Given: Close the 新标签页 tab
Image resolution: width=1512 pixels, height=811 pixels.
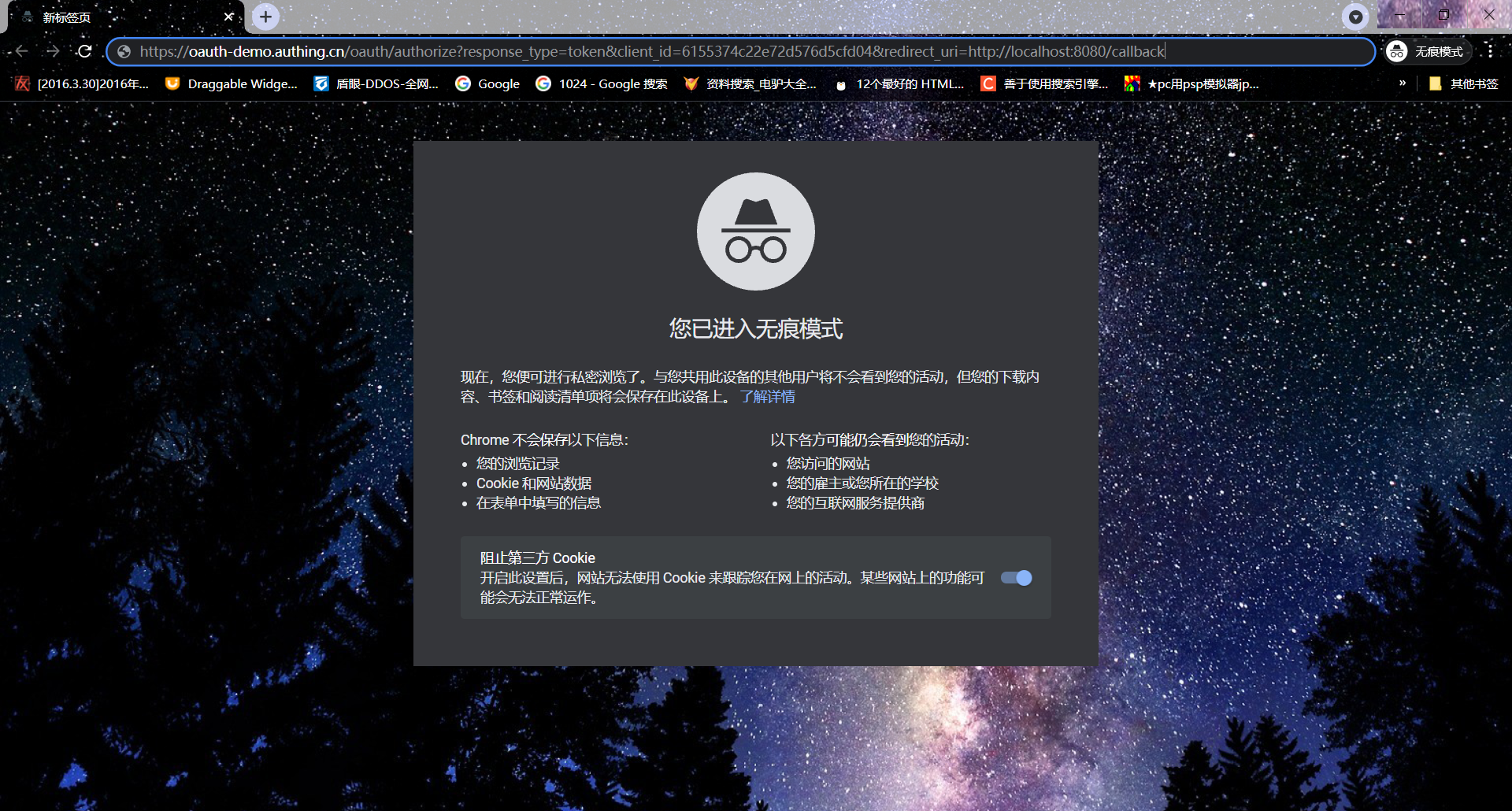Looking at the screenshot, I should (x=228, y=17).
